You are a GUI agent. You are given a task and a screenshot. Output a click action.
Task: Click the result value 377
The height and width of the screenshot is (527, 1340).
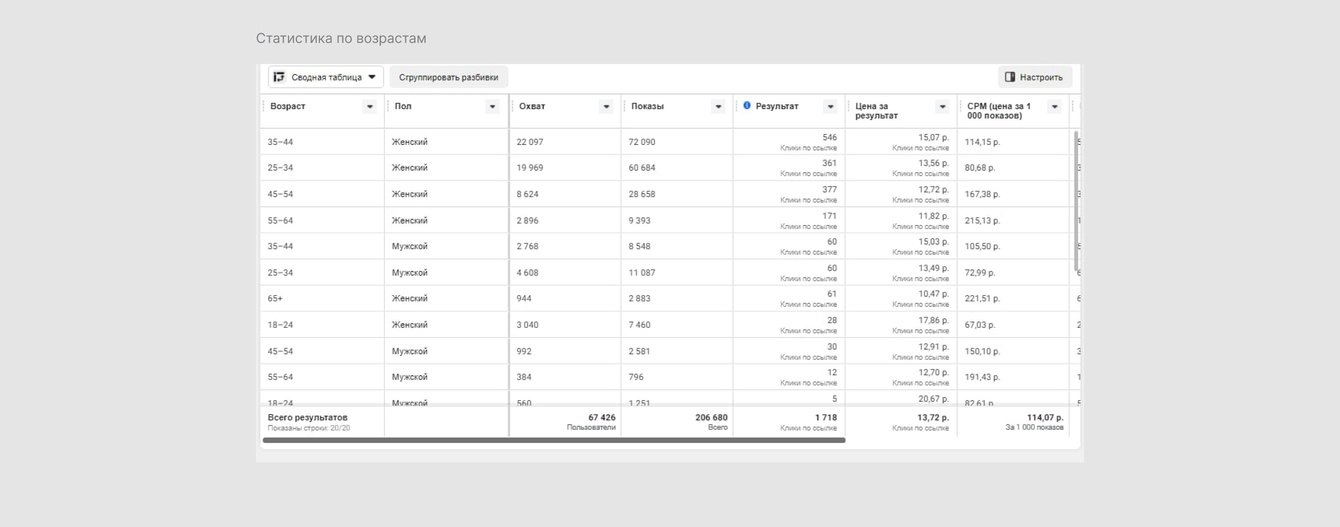829,189
